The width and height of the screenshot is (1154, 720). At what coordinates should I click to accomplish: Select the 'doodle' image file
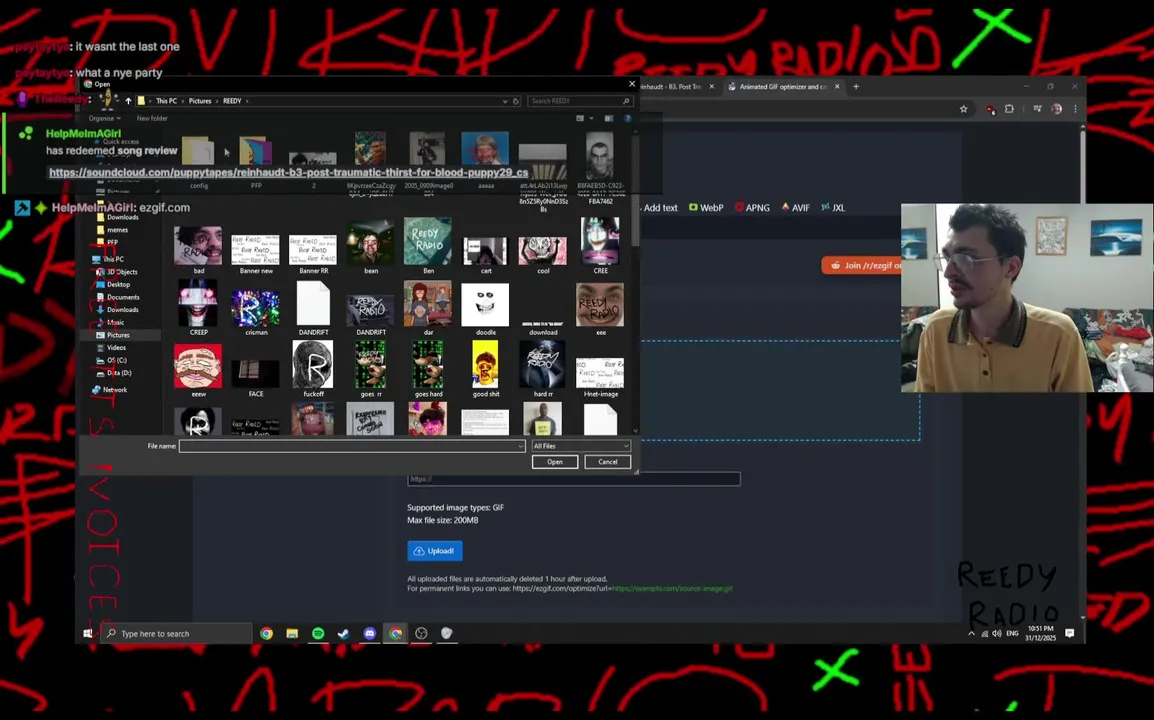[x=485, y=309]
